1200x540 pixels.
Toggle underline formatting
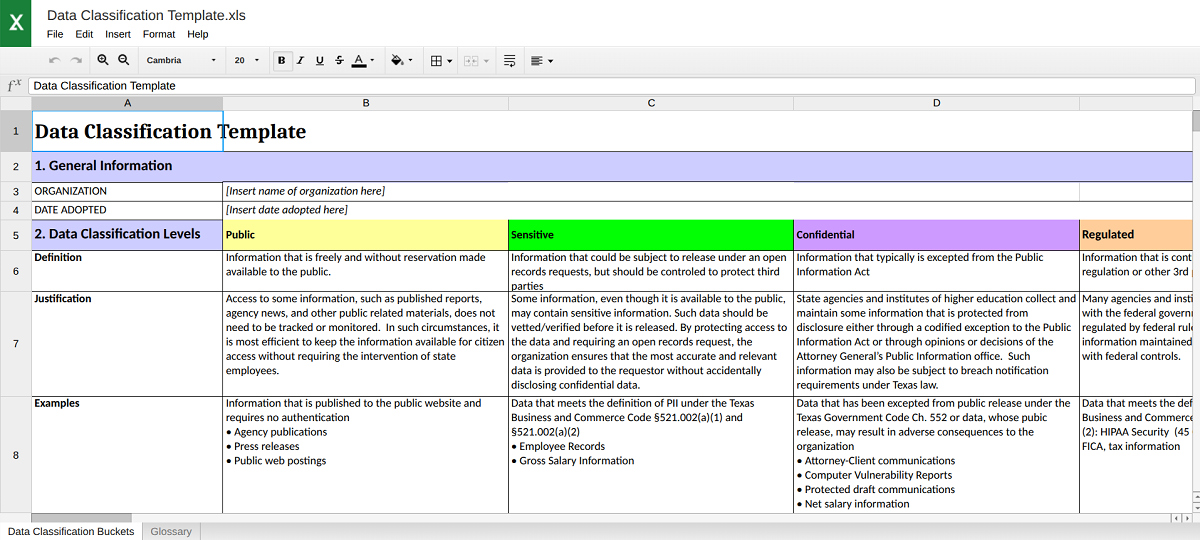319,61
